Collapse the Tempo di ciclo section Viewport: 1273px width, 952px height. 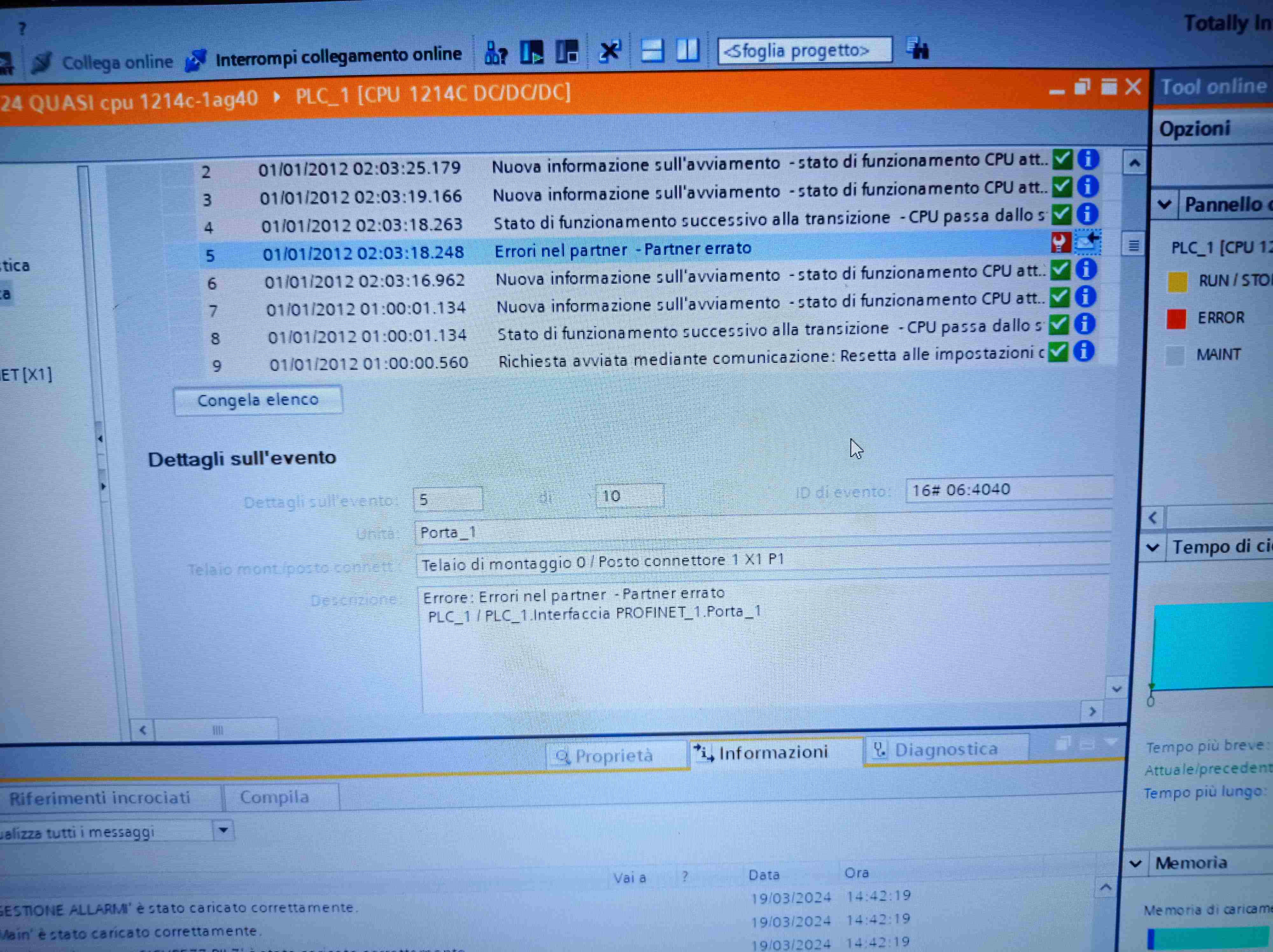coord(1153,547)
